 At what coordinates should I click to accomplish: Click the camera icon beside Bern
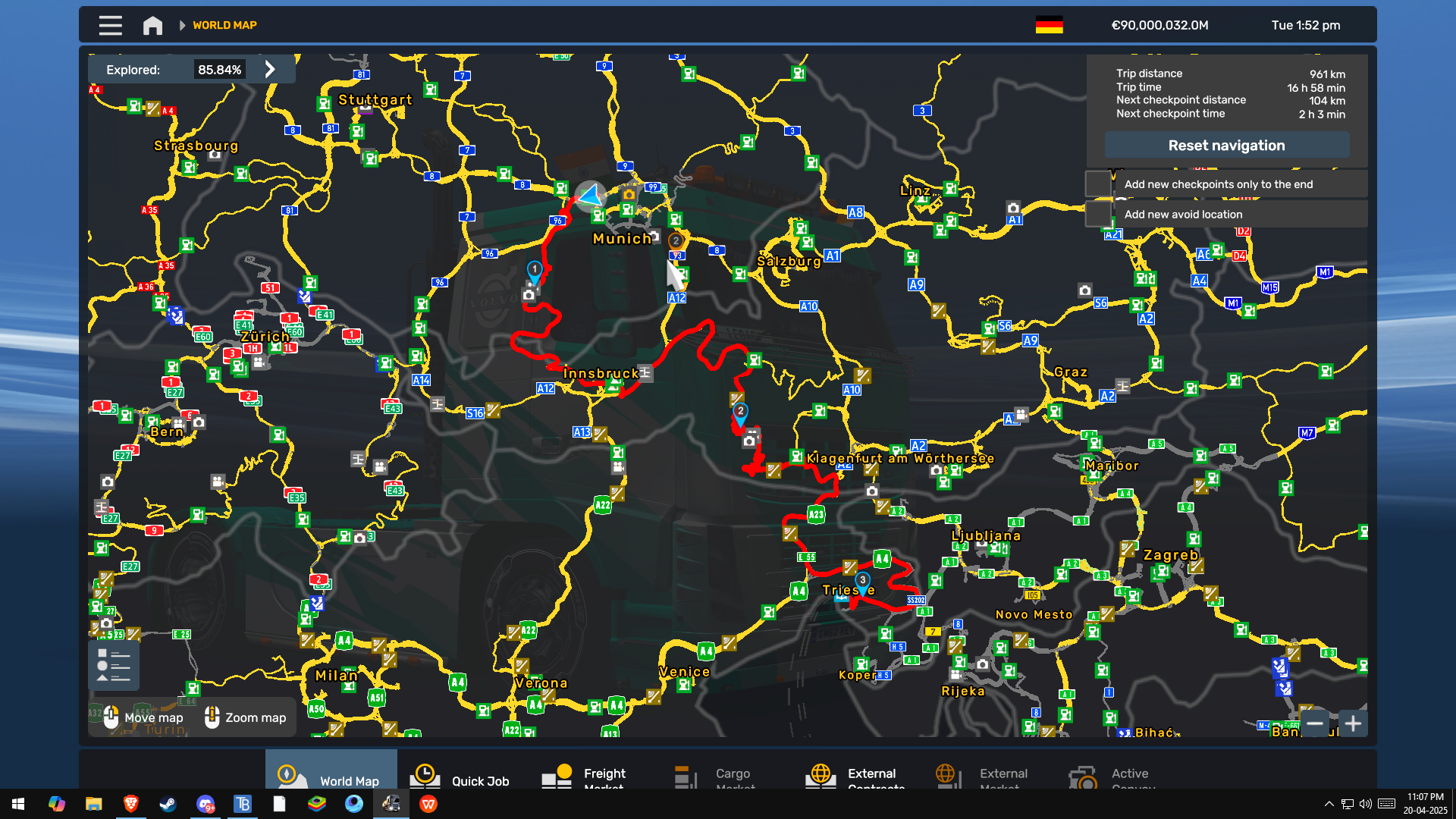coord(199,422)
